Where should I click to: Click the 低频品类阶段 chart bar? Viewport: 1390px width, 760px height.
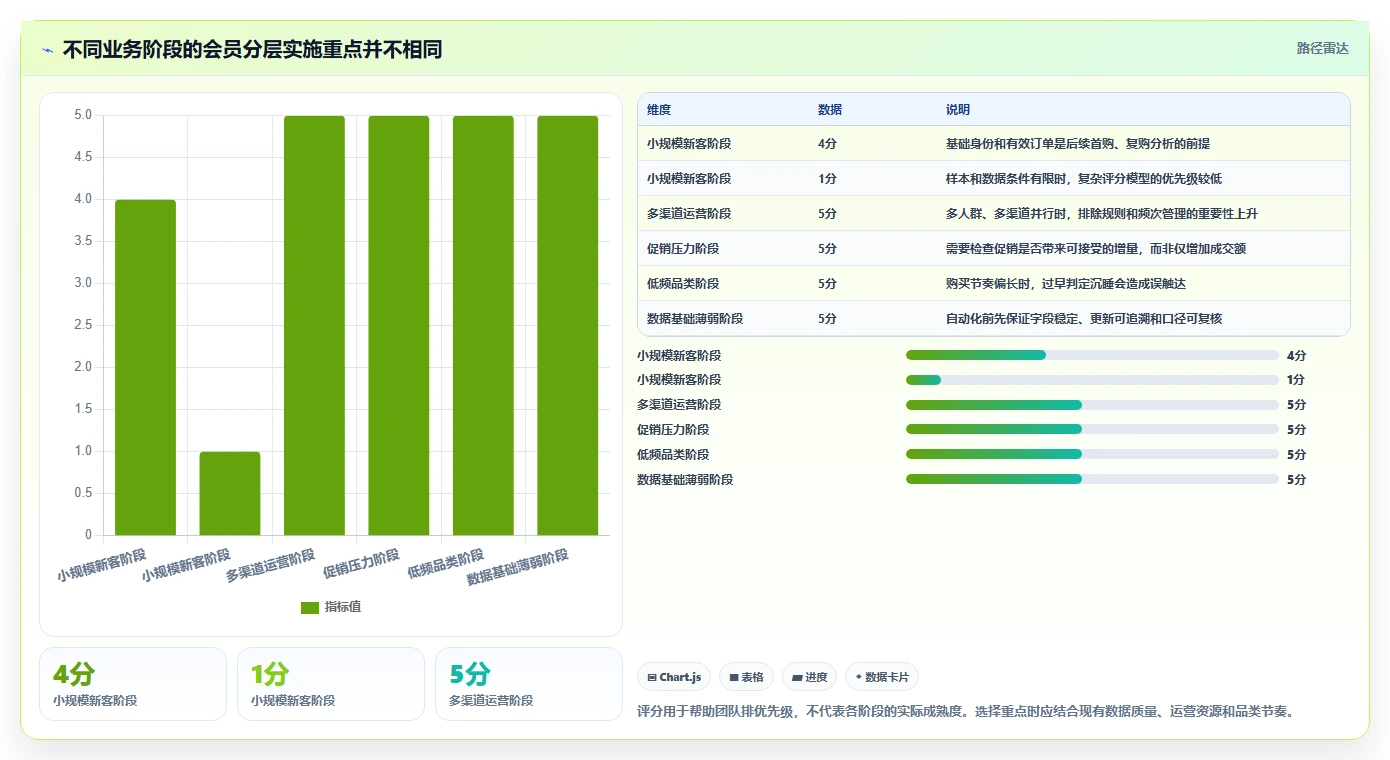(483, 325)
